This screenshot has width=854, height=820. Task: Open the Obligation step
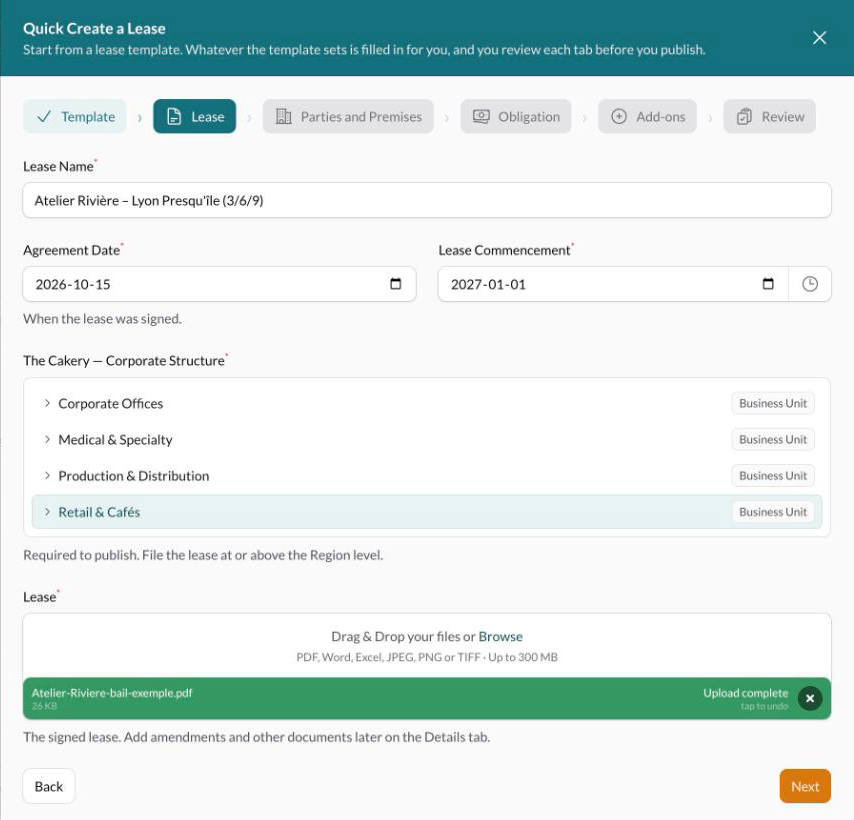[516, 117]
